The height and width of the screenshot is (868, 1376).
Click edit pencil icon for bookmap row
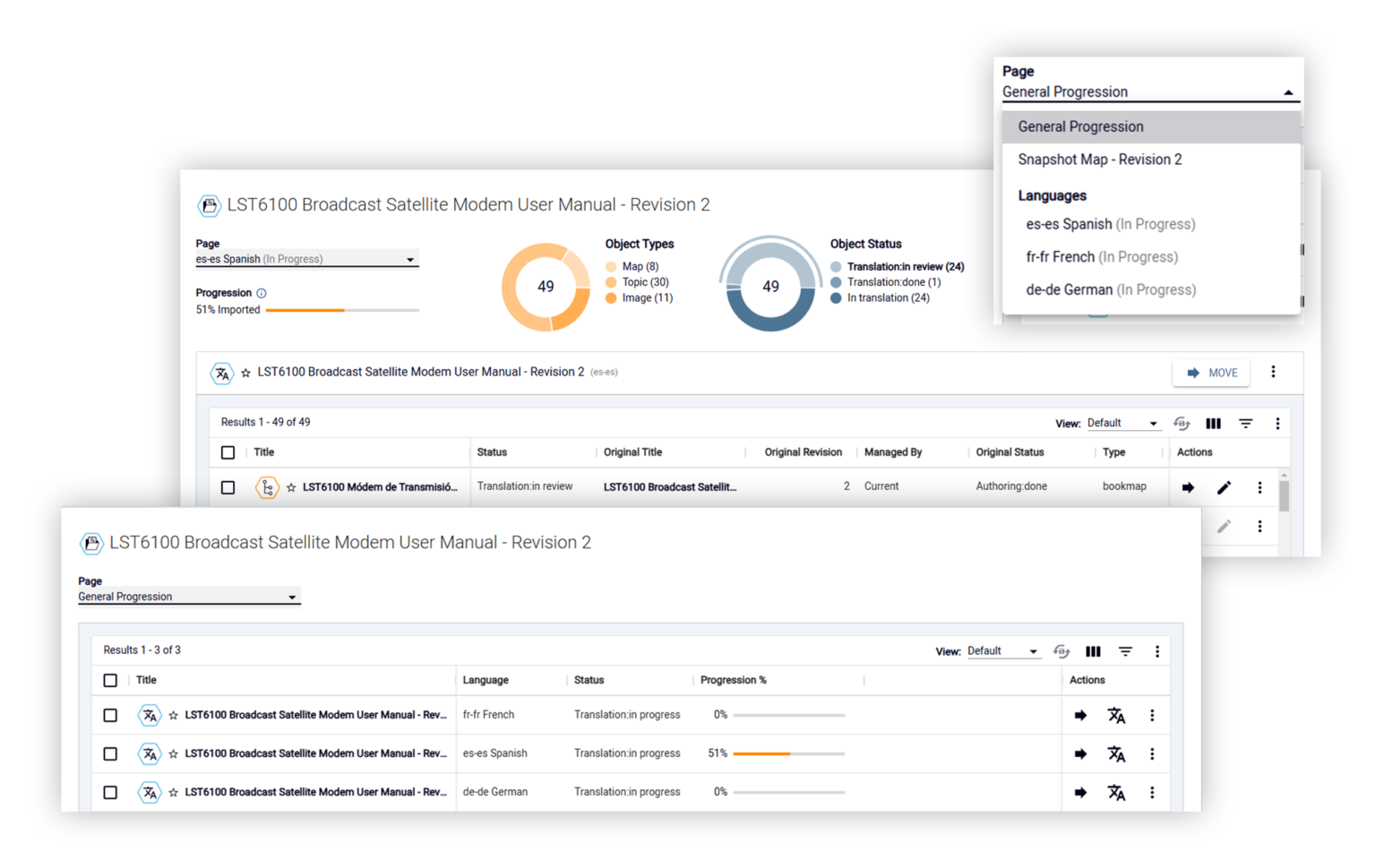[x=1224, y=487]
